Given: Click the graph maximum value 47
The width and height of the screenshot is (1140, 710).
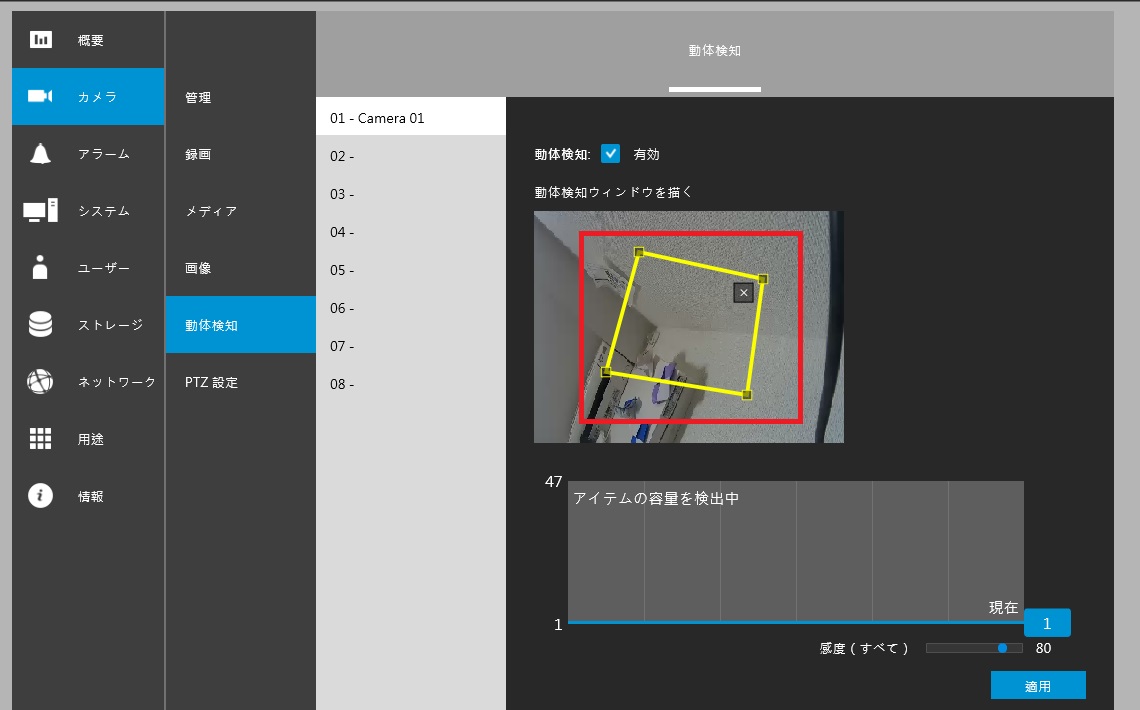Looking at the screenshot, I should pos(554,482).
